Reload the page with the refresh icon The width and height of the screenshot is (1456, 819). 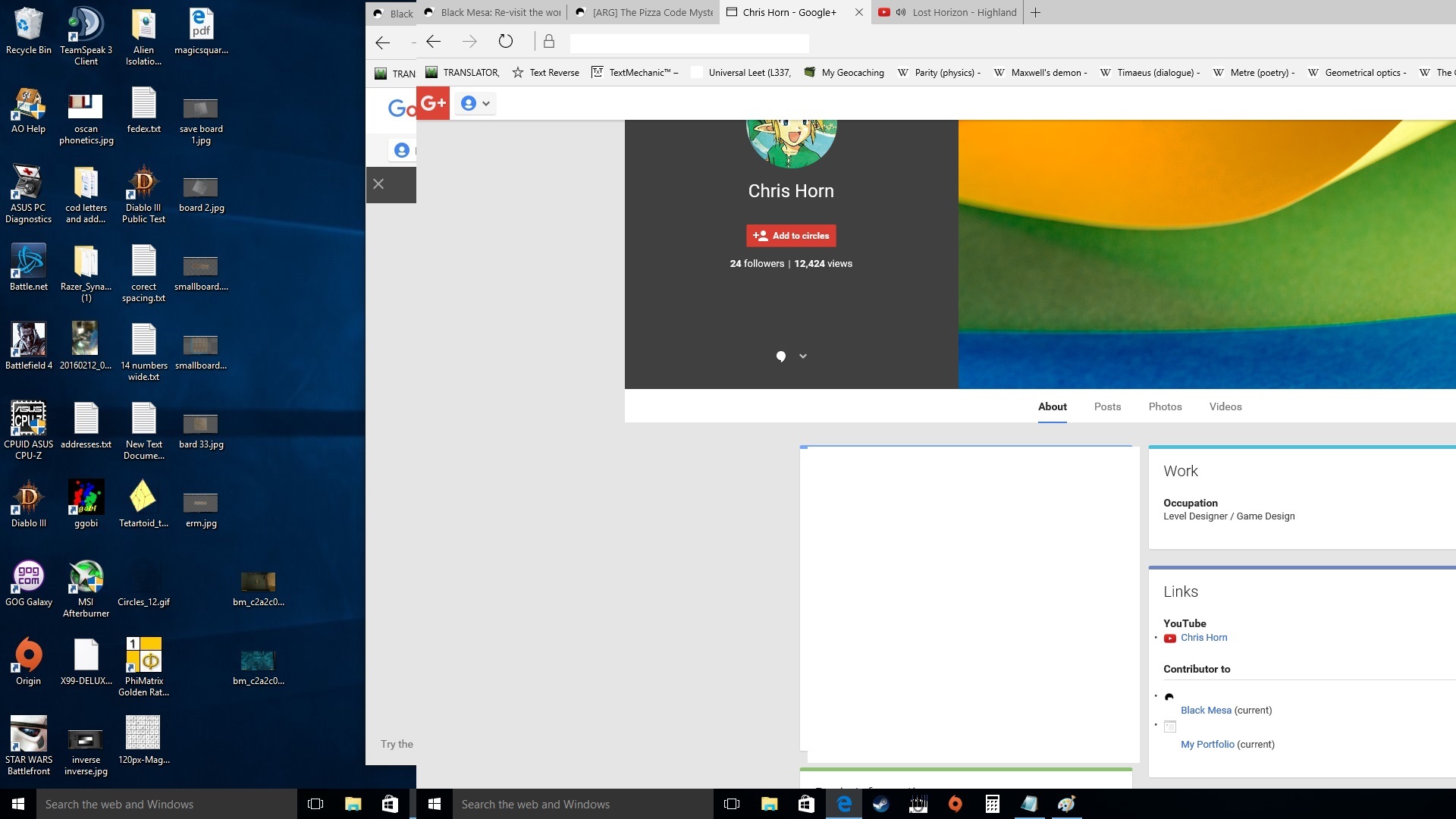[x=506, y=42]
